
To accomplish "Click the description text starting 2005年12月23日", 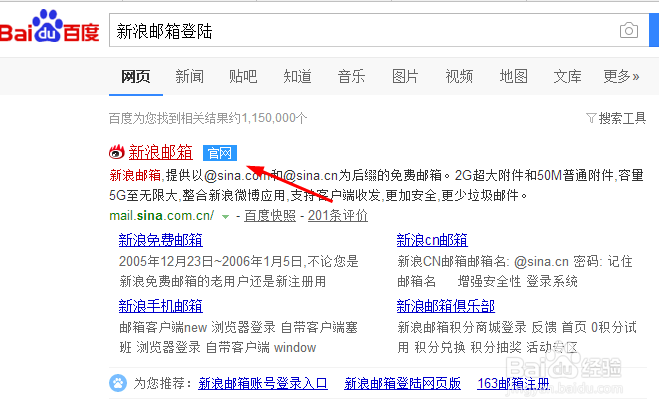I will tap(239, 271).
